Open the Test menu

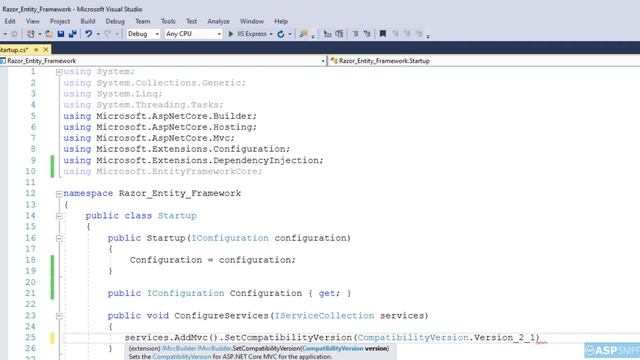[191, 21]
